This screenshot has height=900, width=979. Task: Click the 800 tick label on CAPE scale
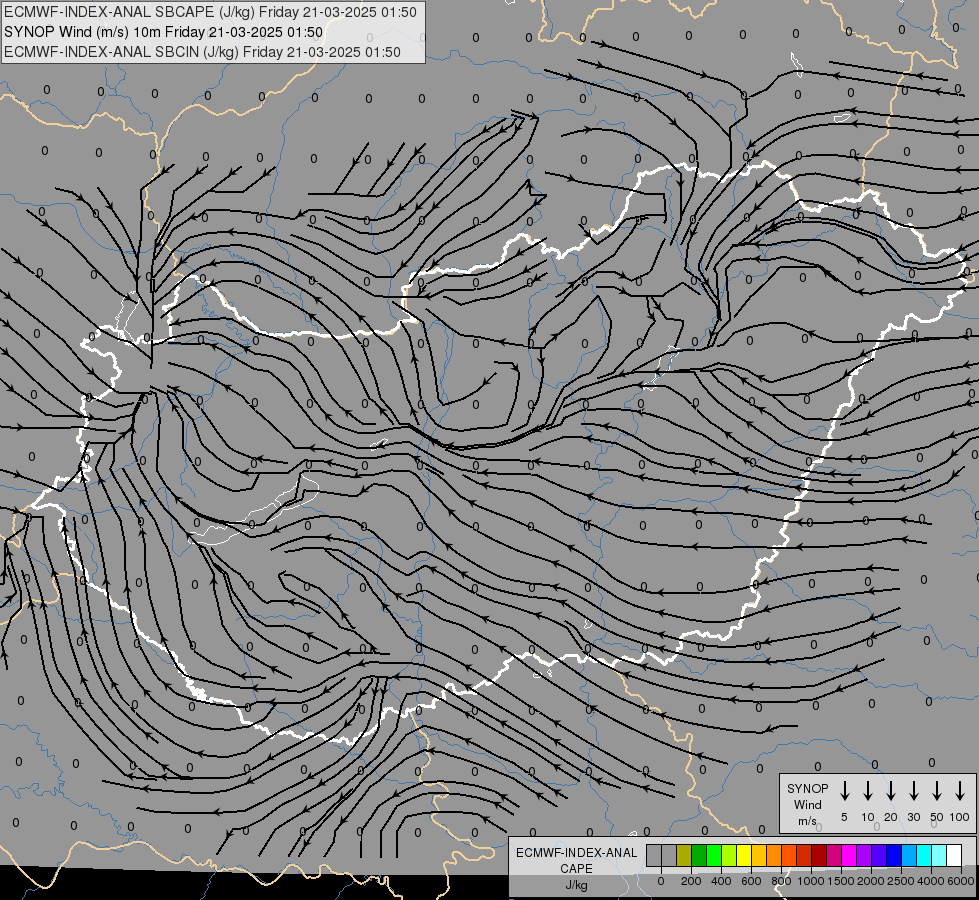tap(781, 881)
